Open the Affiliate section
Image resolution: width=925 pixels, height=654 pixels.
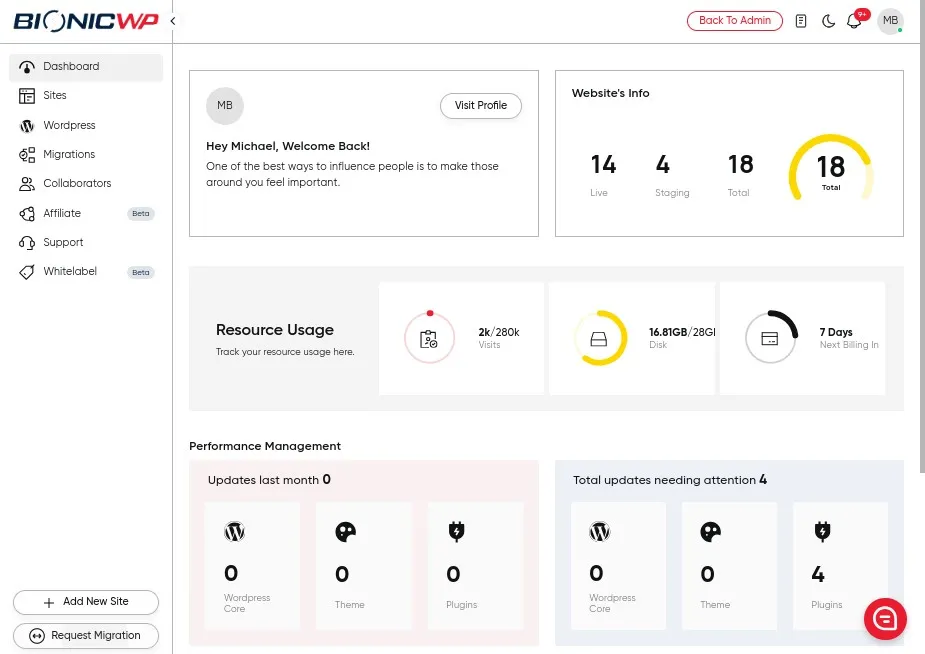pyautogui.click(x=86, y=213)
